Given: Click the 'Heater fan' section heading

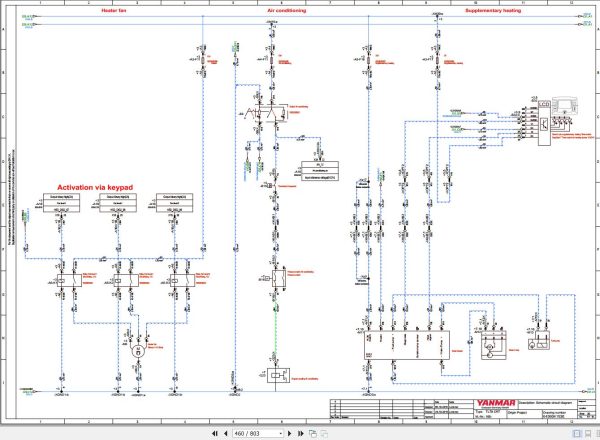Looking at the screenshot, I should [x=114, y=10].
